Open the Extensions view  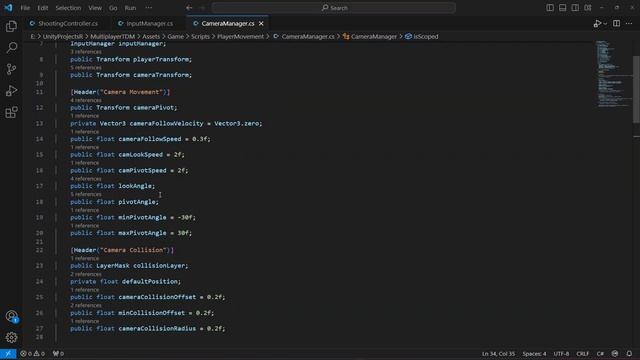point(11,112)
